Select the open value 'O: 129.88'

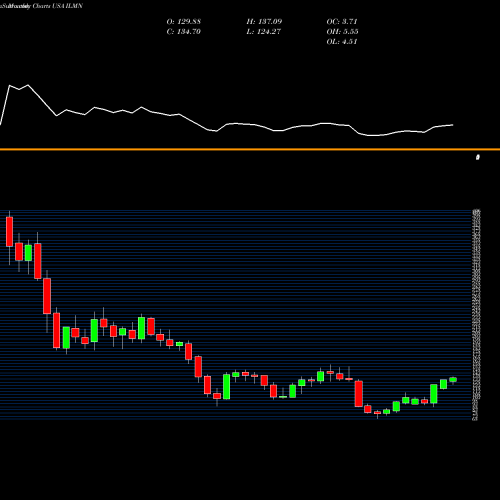click(x=184, y=22)
